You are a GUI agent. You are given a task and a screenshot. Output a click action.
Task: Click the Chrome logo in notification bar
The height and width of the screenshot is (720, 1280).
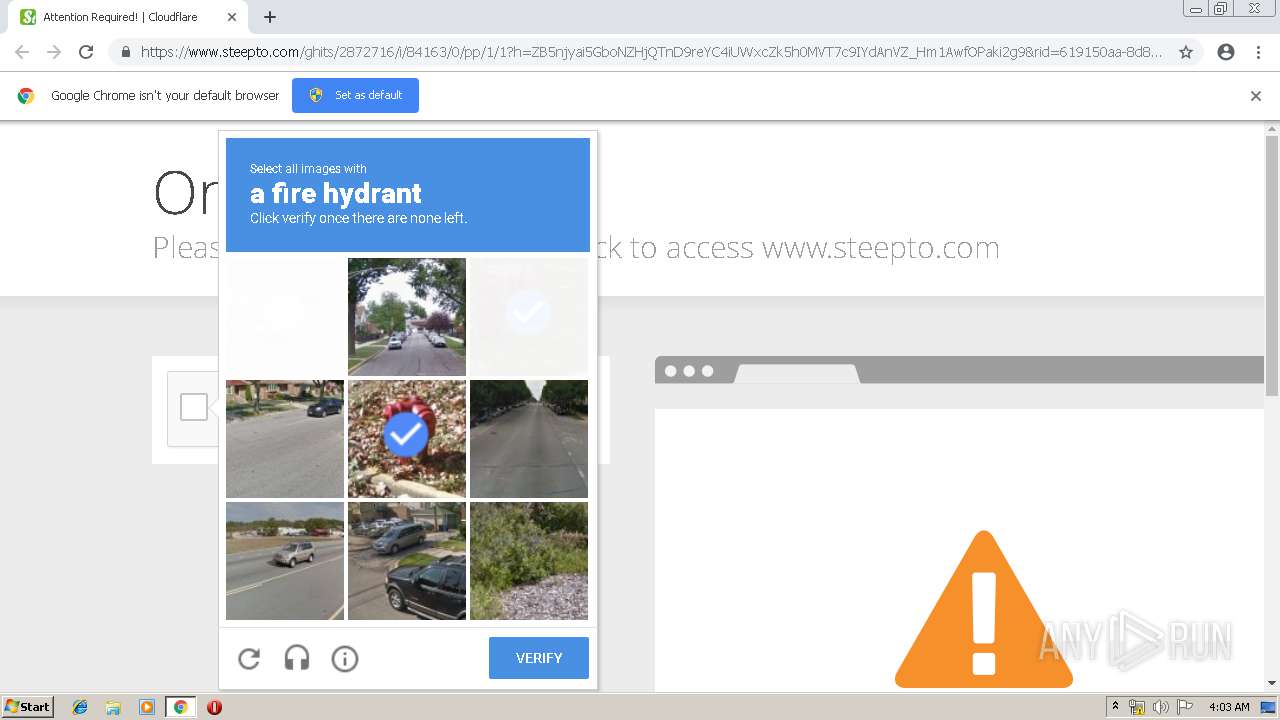point(26,96)
